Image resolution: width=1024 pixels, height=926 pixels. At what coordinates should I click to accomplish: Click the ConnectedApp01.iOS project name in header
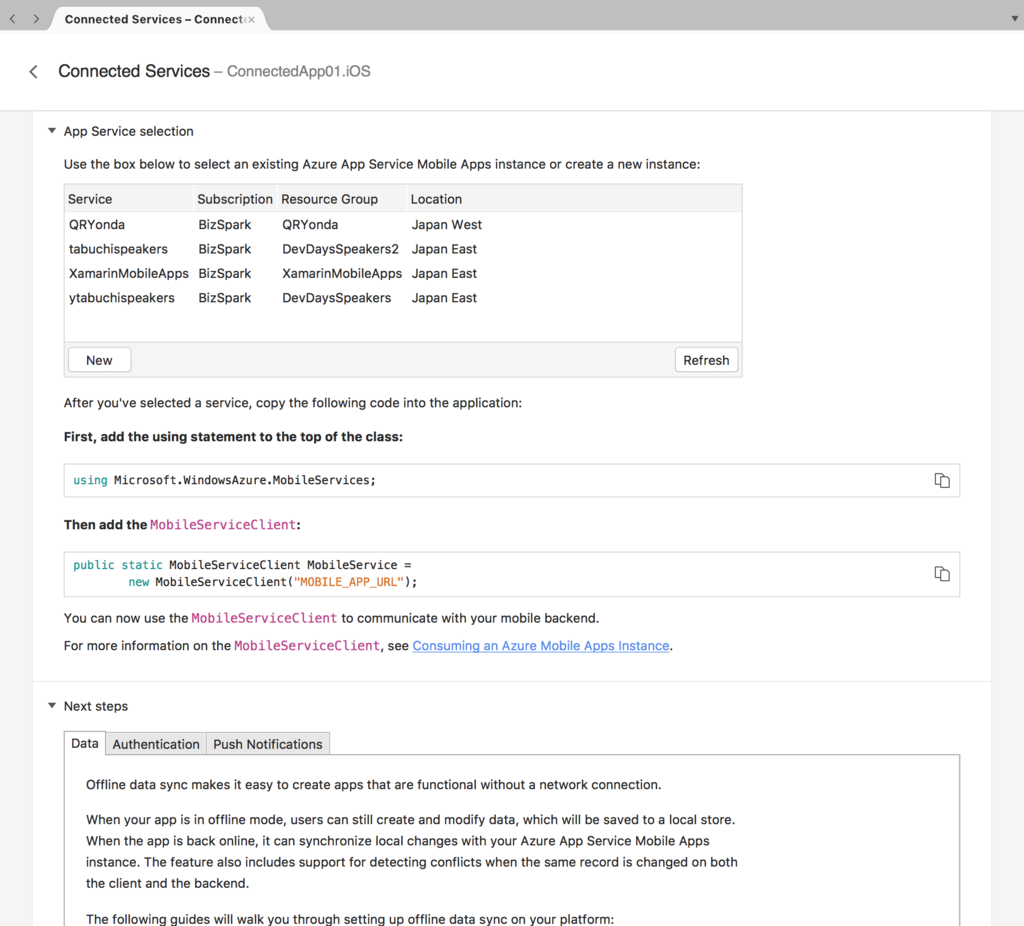point(298,71)
